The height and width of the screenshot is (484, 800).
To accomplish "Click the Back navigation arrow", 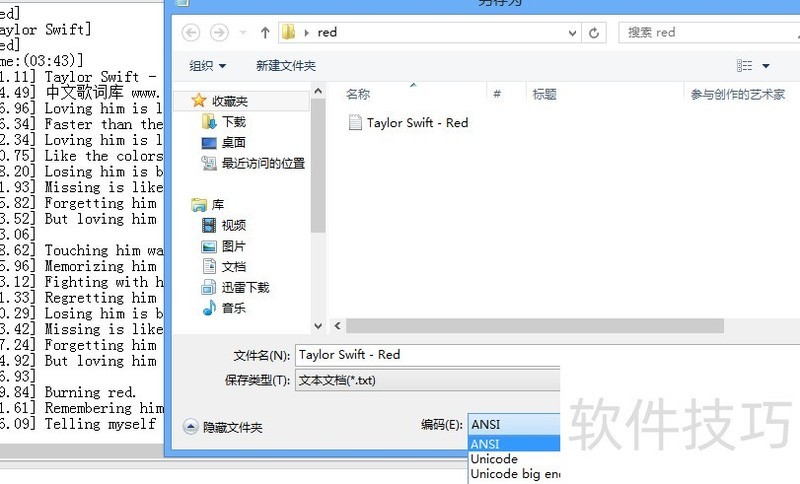I will [191, 32].
